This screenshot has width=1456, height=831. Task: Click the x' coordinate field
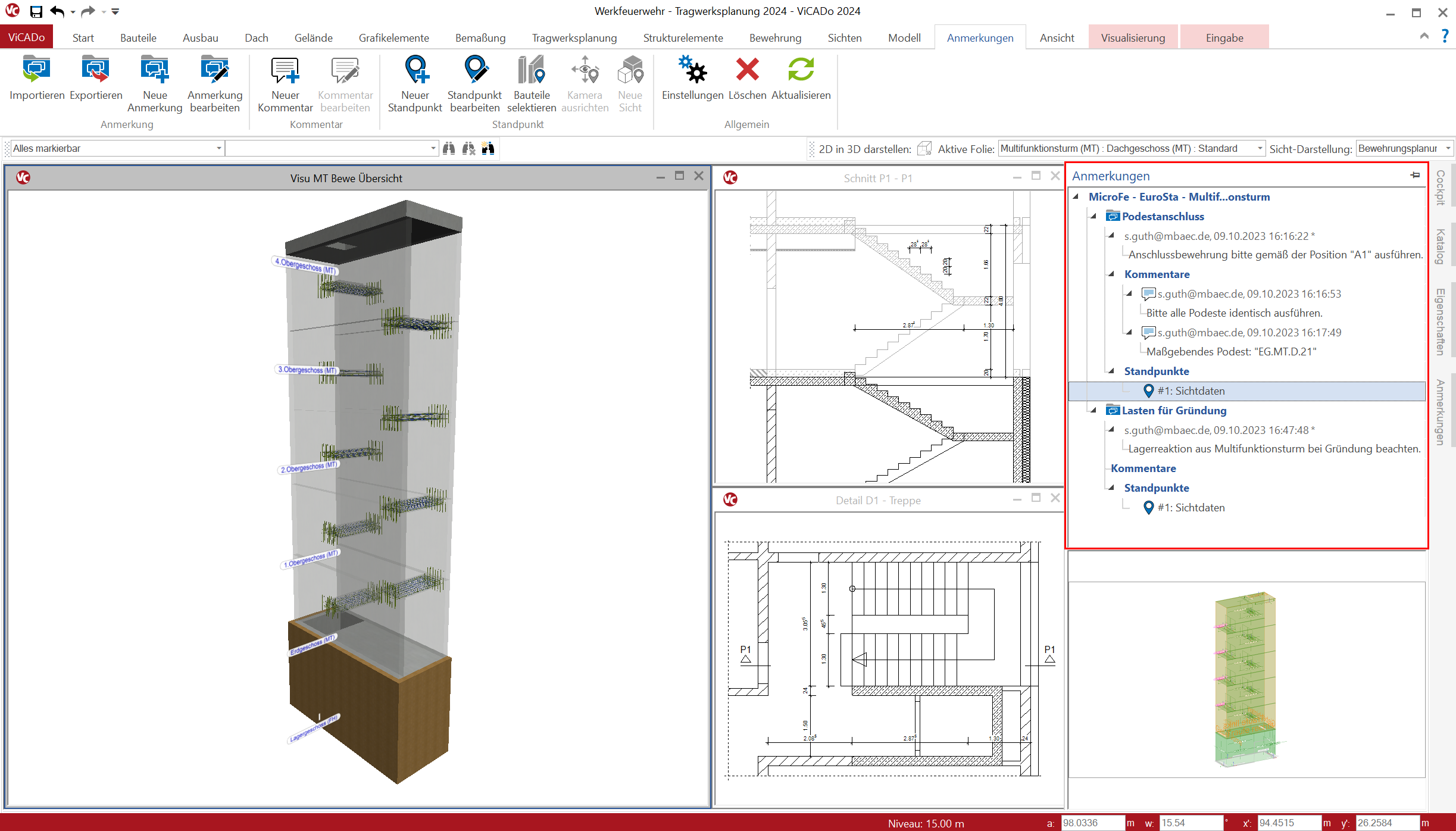(x=1288, y=823)
